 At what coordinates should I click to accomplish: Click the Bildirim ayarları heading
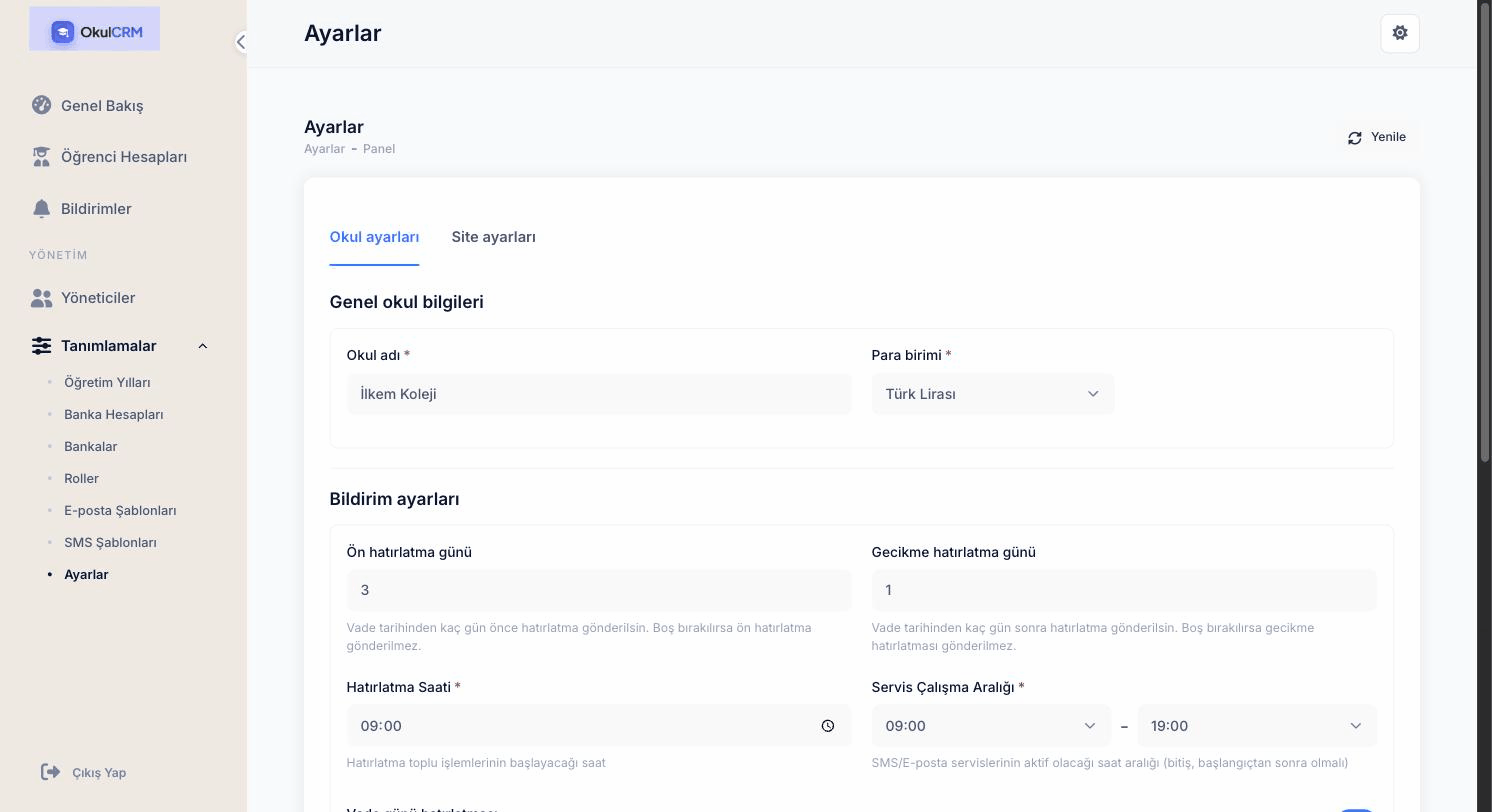click(x=395, y=498)
